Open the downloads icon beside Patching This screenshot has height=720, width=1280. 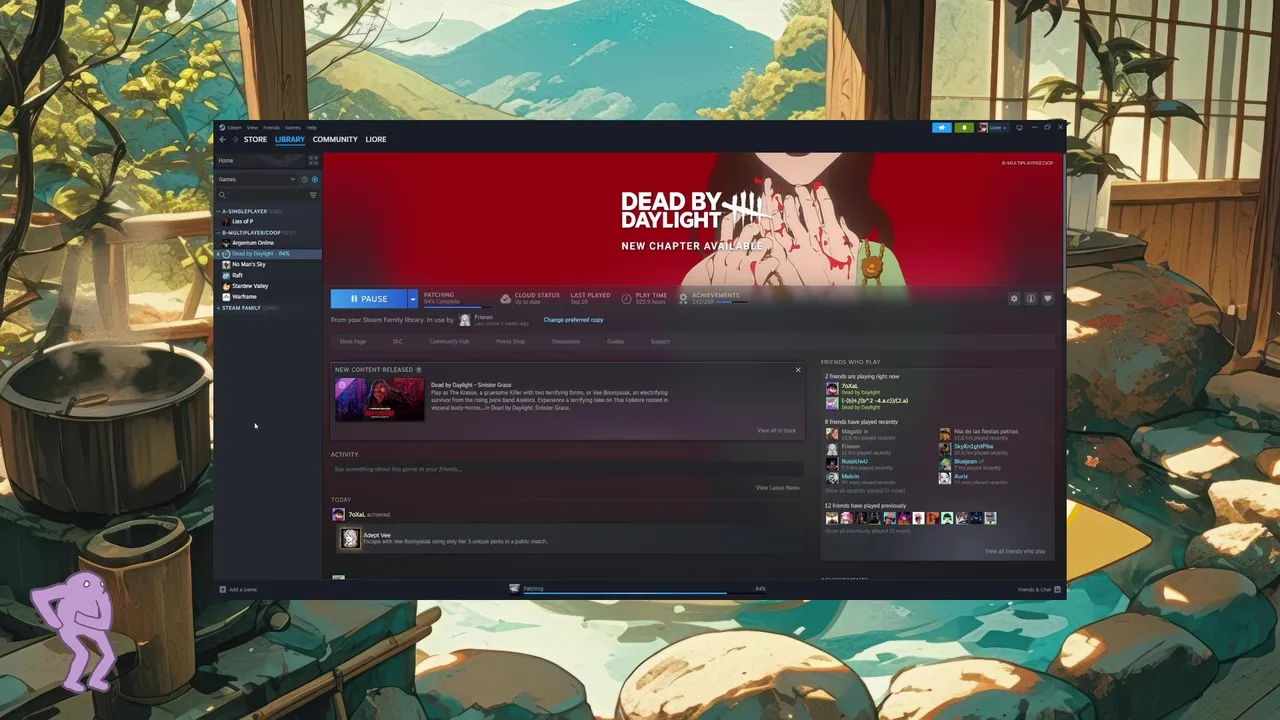point(514,589)
